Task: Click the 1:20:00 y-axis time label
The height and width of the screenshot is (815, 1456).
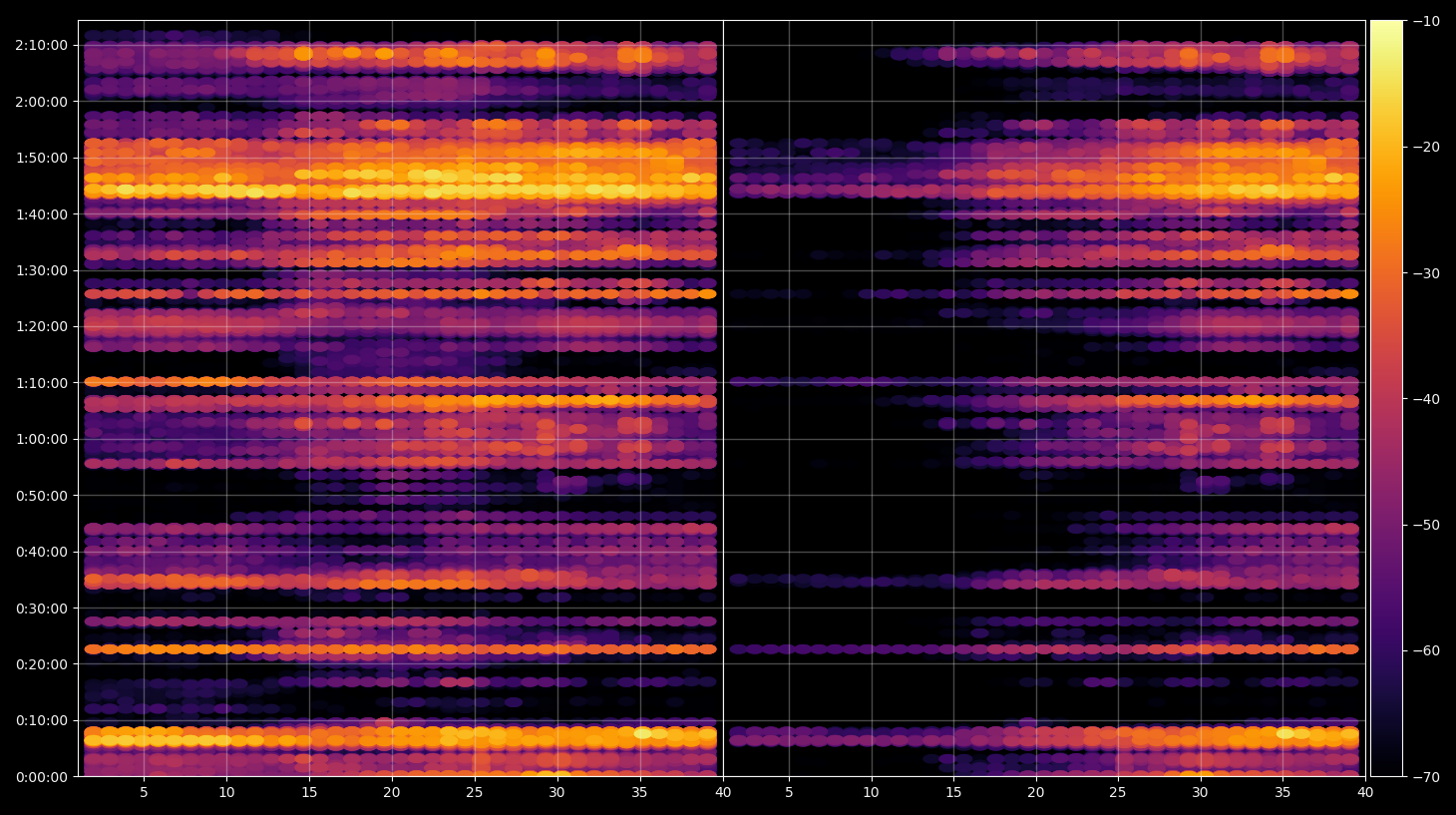Action: tap(42, 326)
